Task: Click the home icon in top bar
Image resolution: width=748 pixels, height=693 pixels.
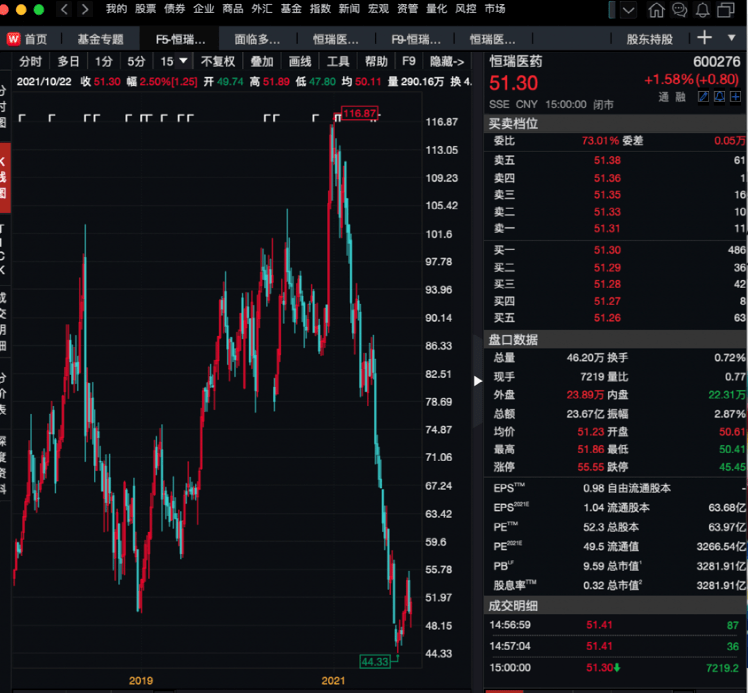Action: [x=656, y=10]
